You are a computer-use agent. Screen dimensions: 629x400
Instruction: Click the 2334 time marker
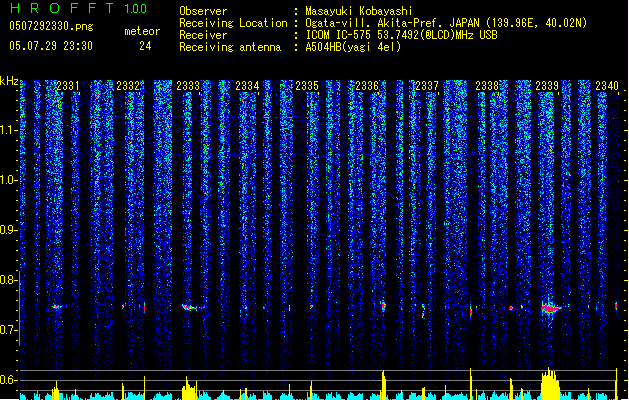pos(248,86)
